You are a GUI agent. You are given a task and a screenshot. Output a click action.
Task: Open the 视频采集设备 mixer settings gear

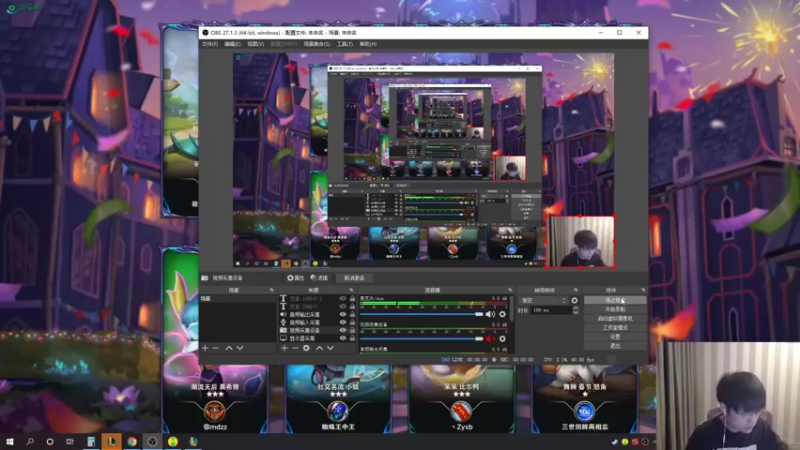(503, 339)
